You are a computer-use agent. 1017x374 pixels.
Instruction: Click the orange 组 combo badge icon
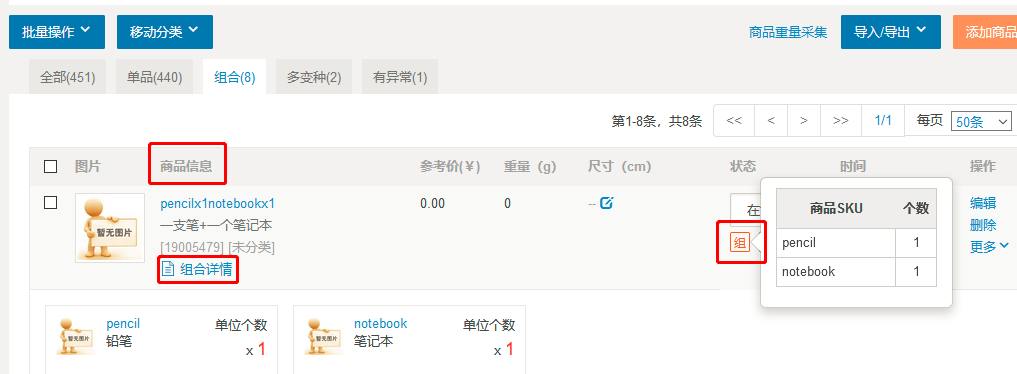coord(739,242)
